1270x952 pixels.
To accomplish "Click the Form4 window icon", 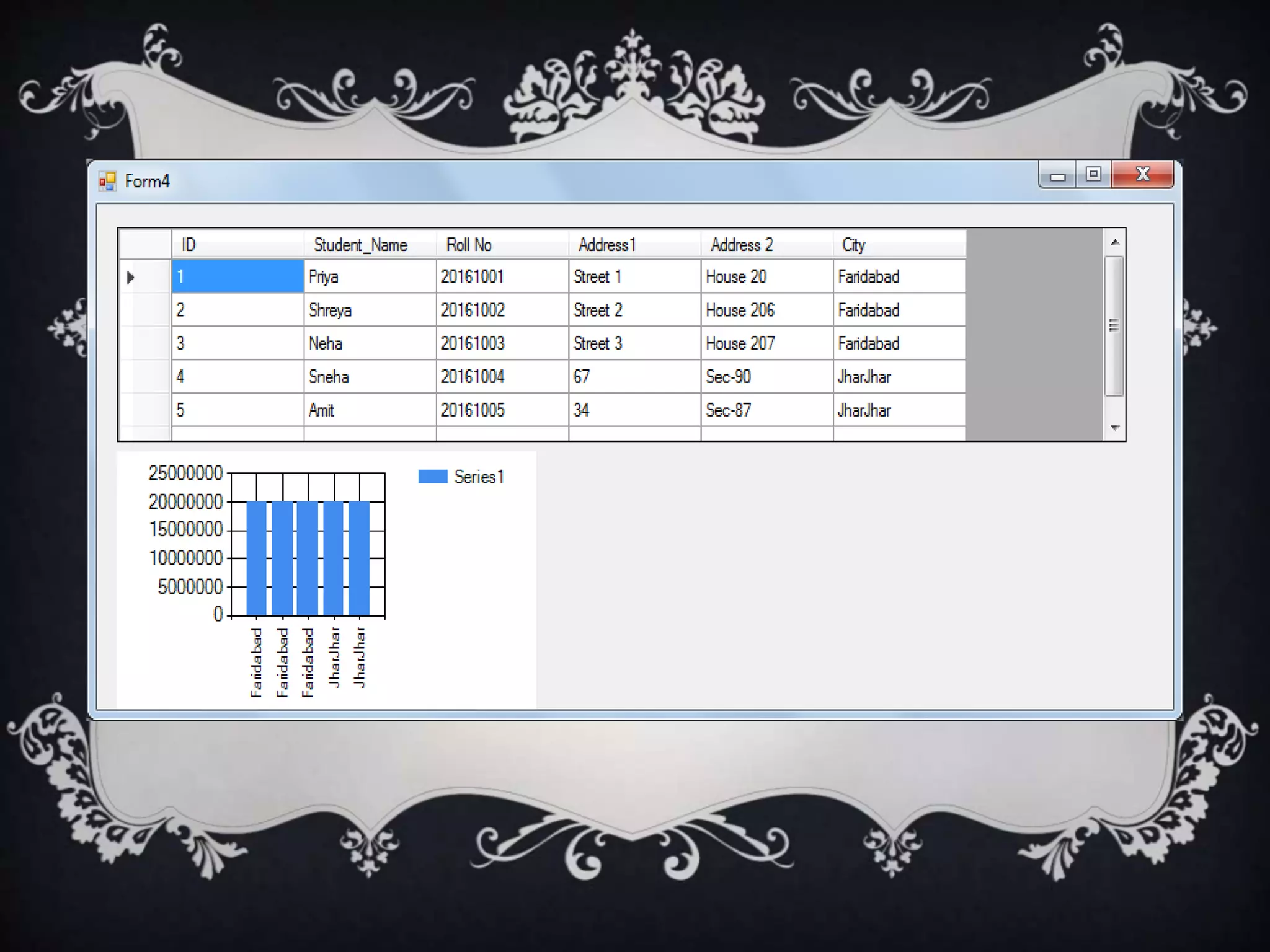I will pos(107,181).
